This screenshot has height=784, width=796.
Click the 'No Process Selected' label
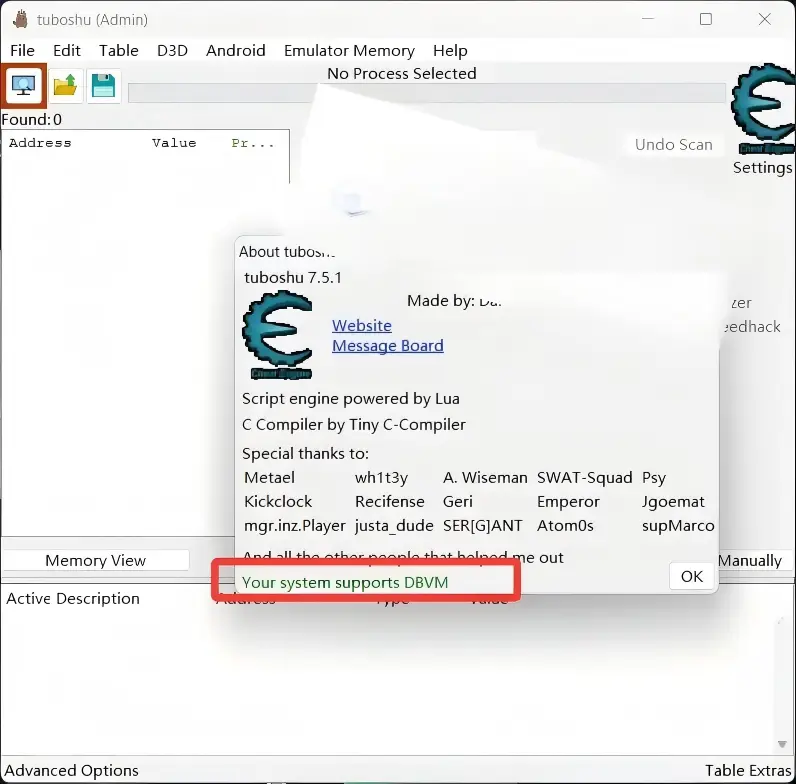(x=402, y=74)
